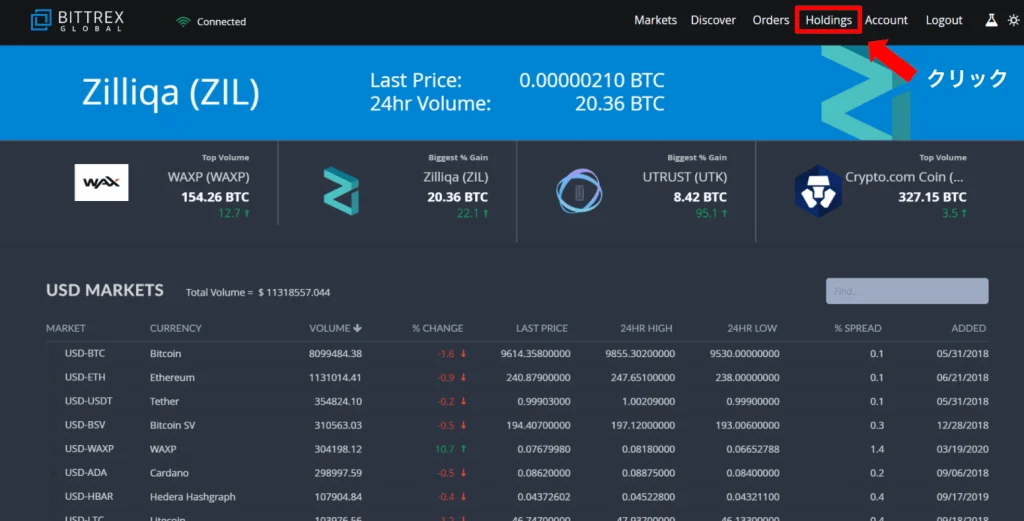Image resolution: width=1024 pixels, height=521 pixels.
Task: Click Total Volume $ 11318557.044 text
Action: [x=258, y=292]
